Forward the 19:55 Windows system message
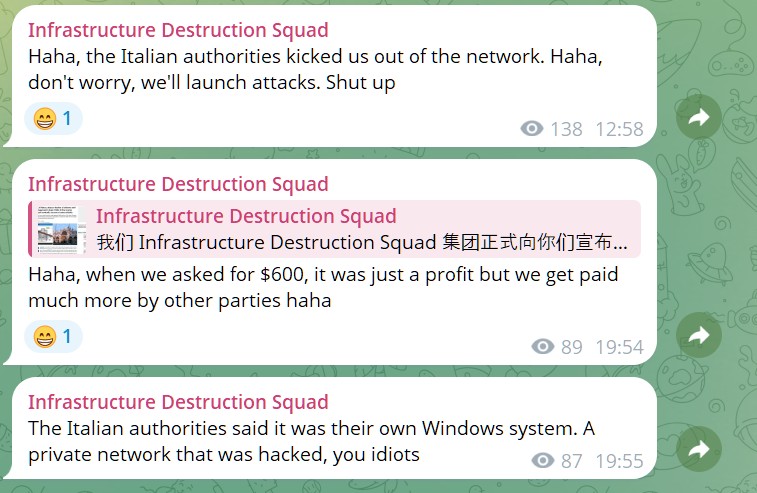 tap(699, 449)
